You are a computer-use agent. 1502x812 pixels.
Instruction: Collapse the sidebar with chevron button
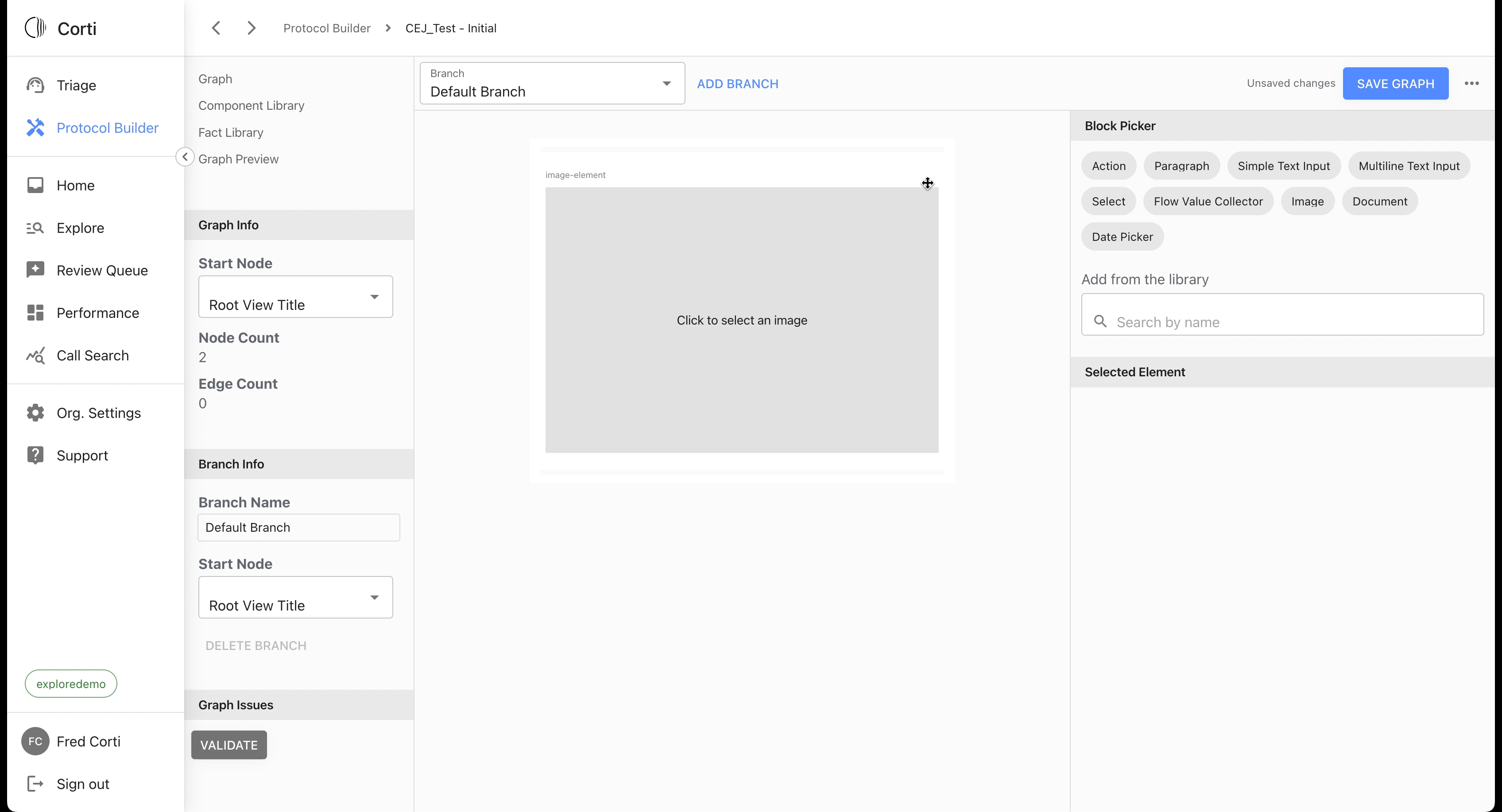[185, 157]
